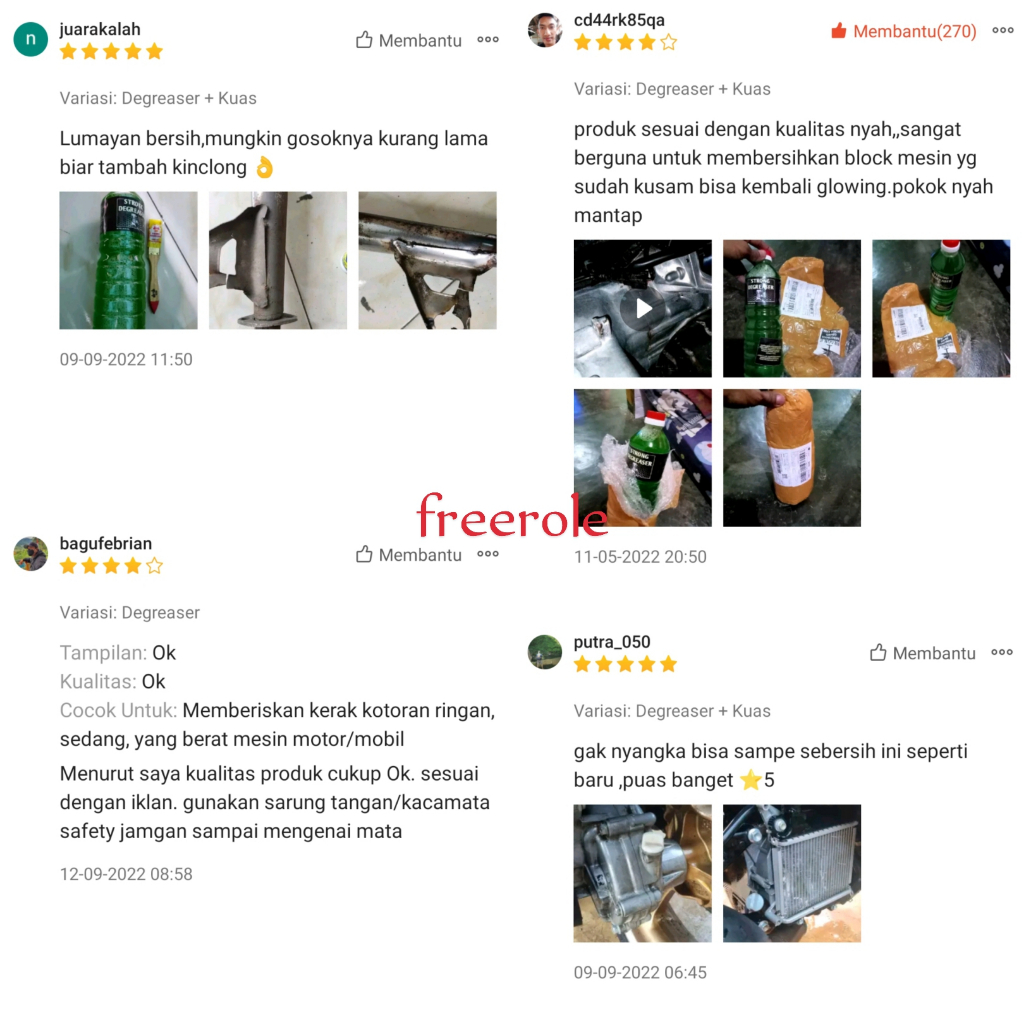Open the engine part photo by putra_050
This screenshot has width=1024, height=1024.
[x=643, y=873]
